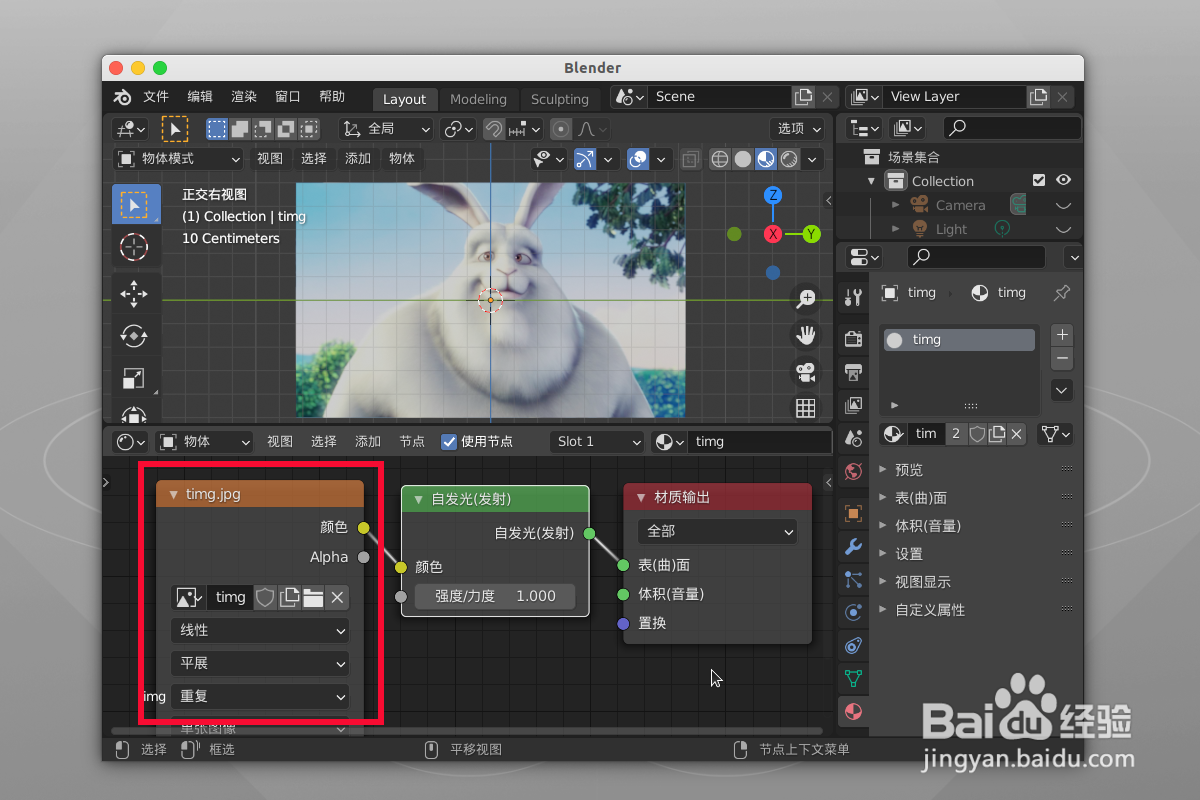Open the 全部 target dropdown in 材质输出 node
The image size is (1200, 800).
point(717,531)
